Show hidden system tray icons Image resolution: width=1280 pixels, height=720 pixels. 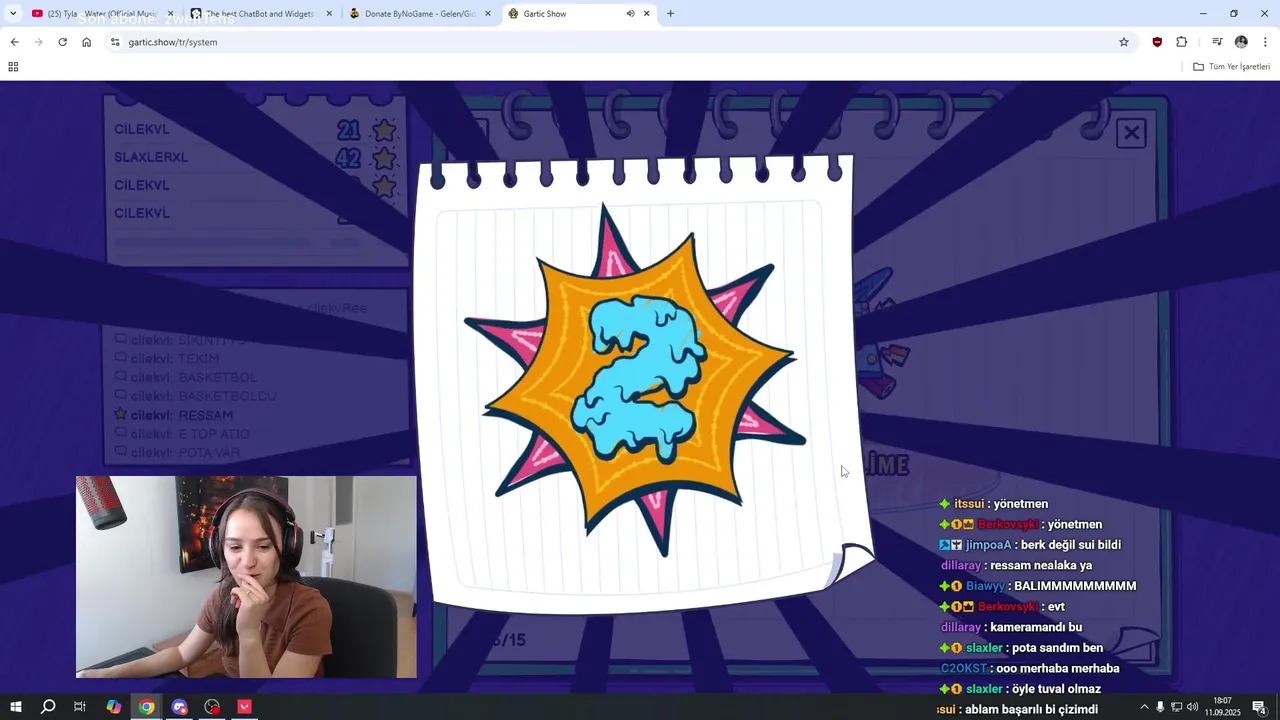(1144, 707)
